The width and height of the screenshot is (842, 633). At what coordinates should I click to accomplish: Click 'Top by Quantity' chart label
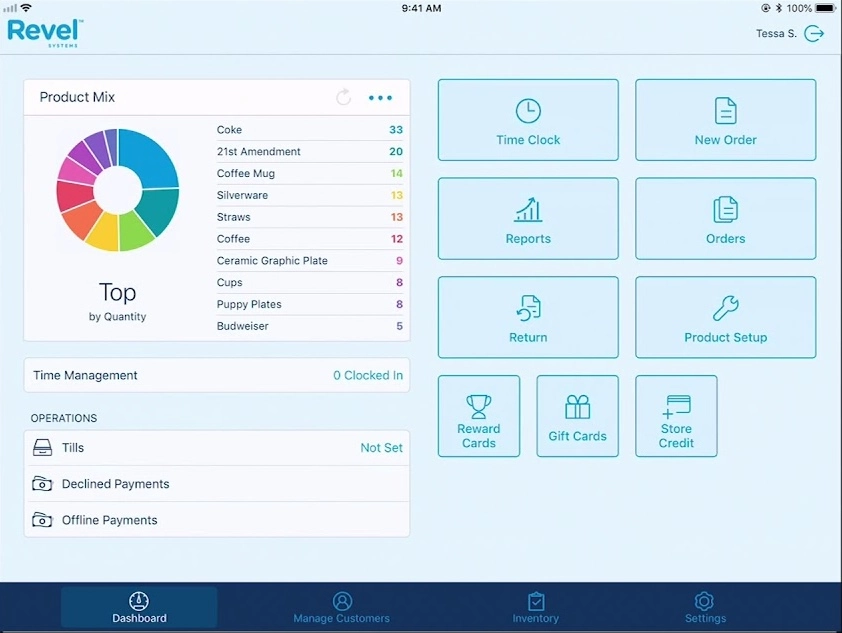pos(118,302)
